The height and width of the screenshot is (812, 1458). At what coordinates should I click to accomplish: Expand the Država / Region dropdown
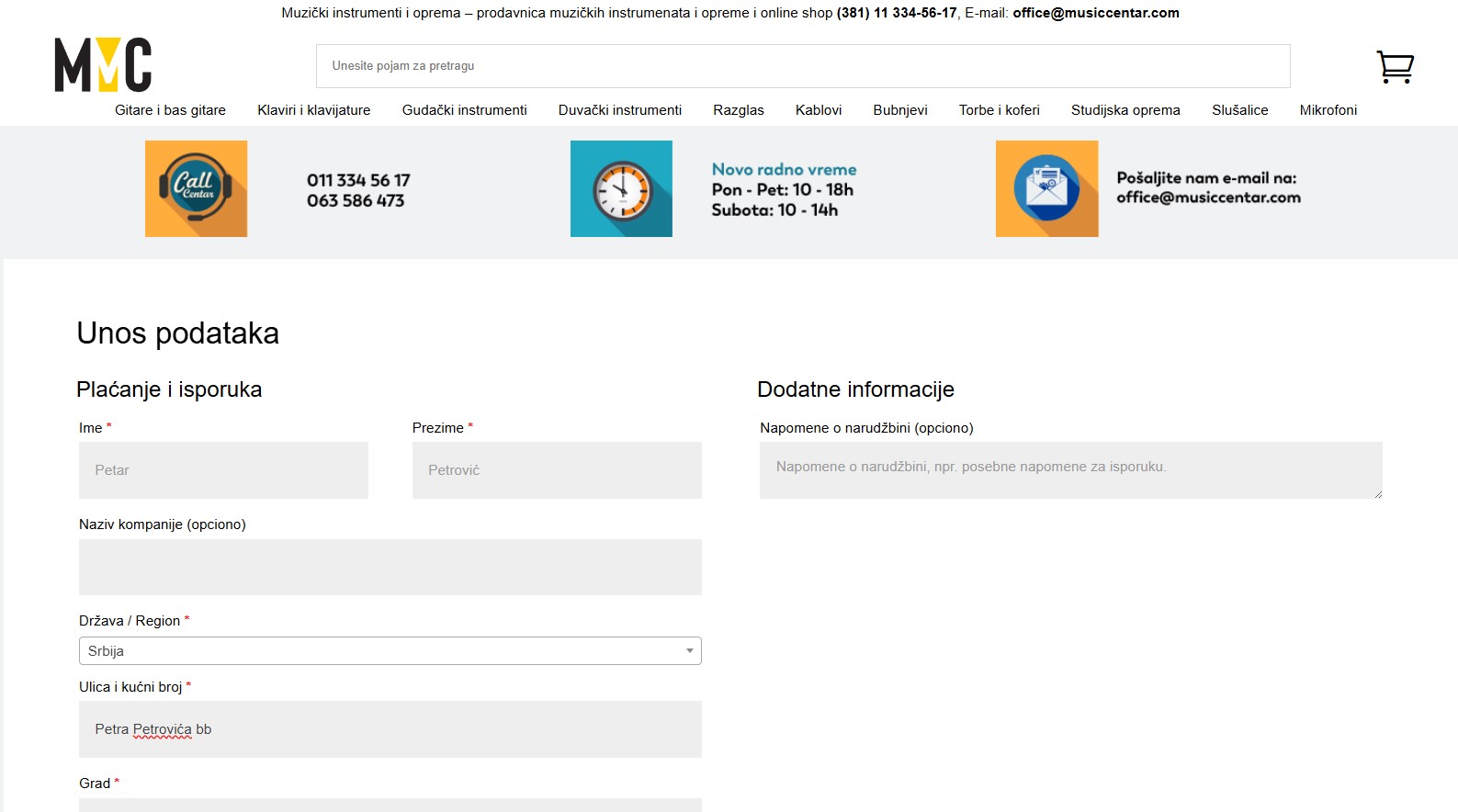click(x=390, y=650)
